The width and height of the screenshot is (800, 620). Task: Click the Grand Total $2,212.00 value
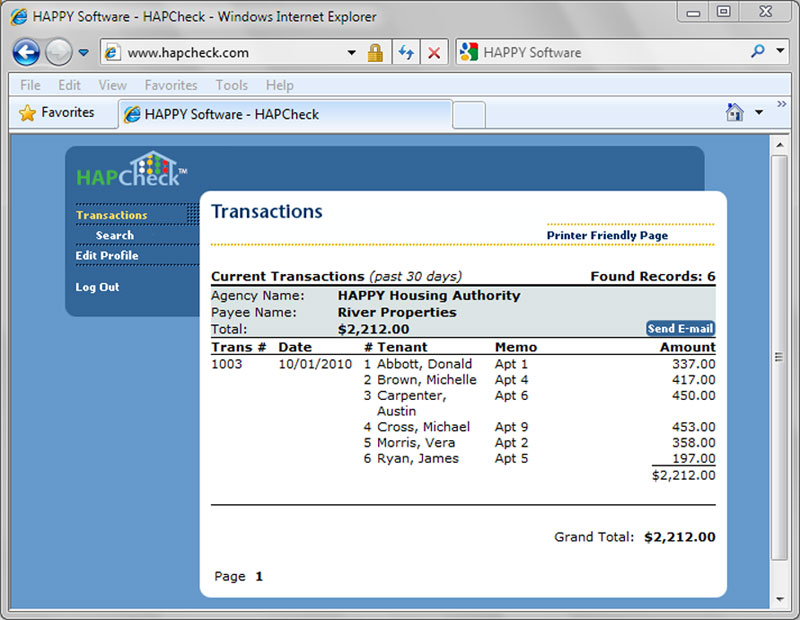click(680, 537)
